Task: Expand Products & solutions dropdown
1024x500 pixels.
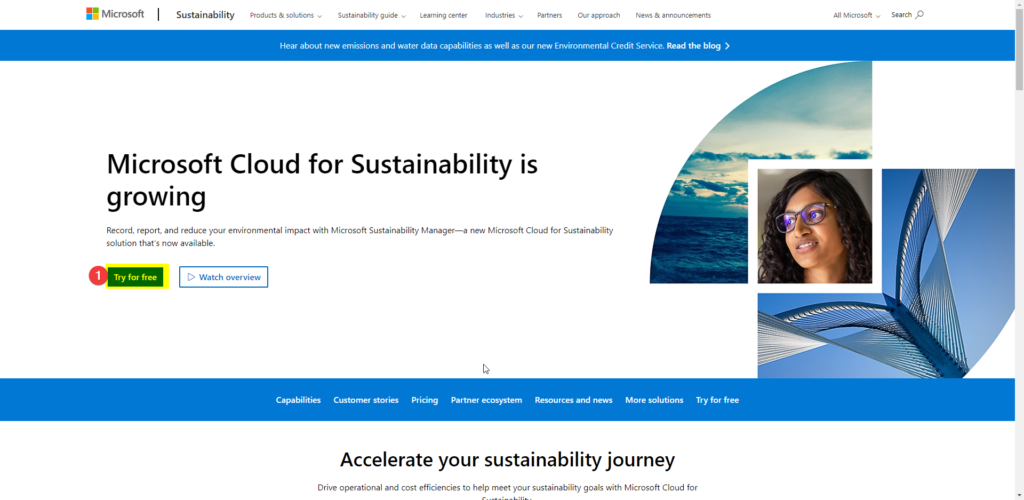Action: [x=285, y=15]
